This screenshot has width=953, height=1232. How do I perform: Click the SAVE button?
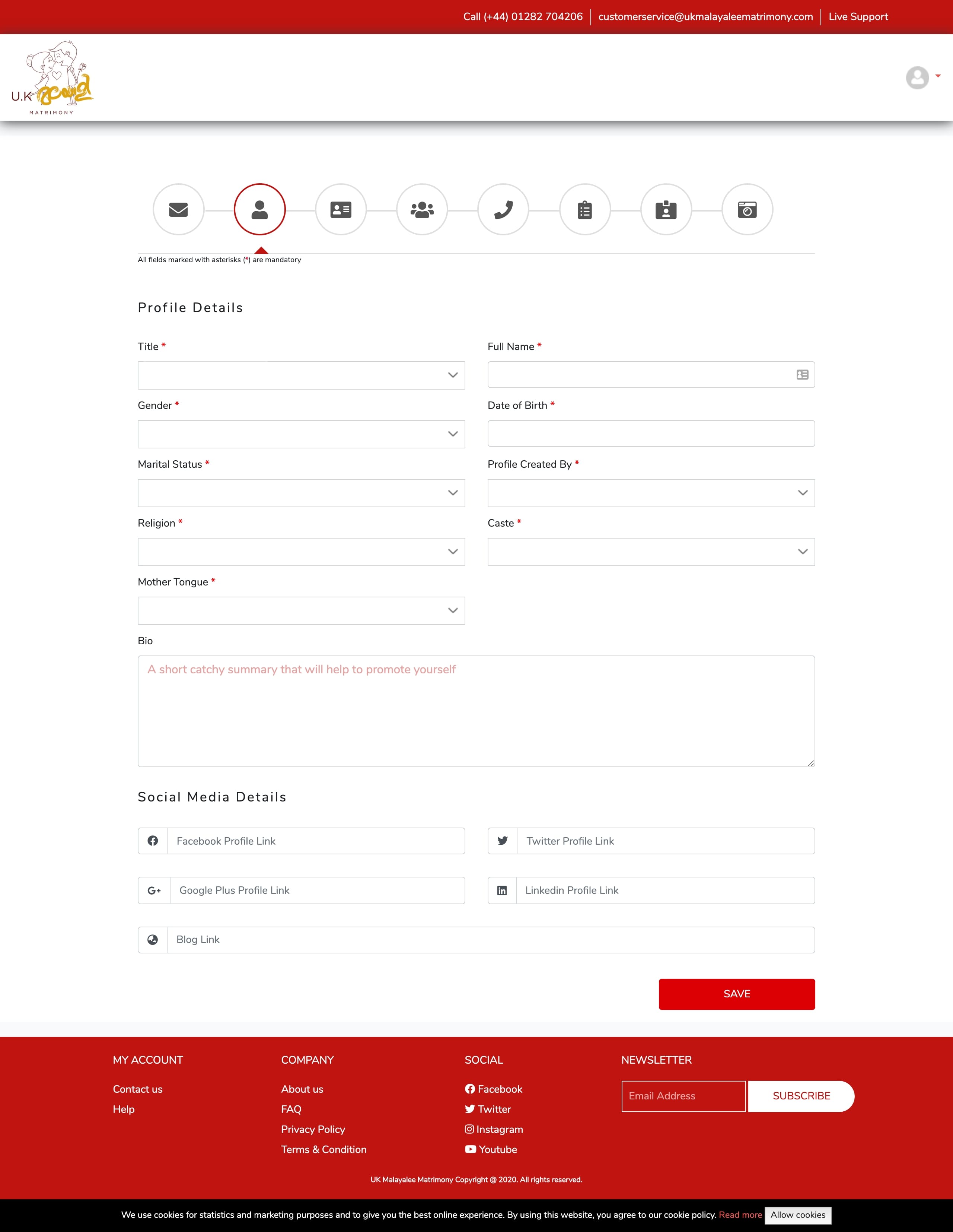[x=737, y=993]
